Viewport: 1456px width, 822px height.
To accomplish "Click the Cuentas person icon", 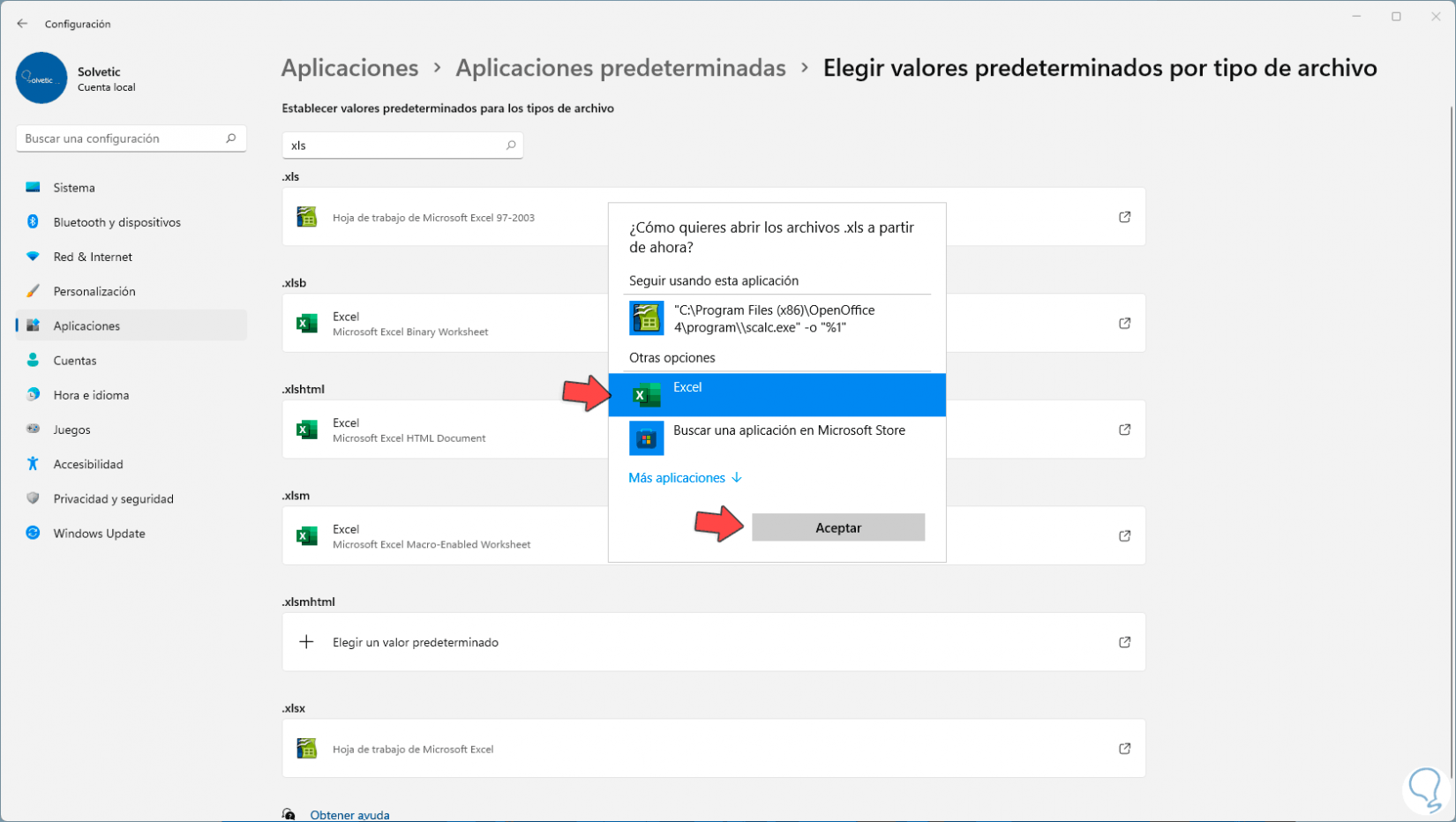I will coord(33,360).
